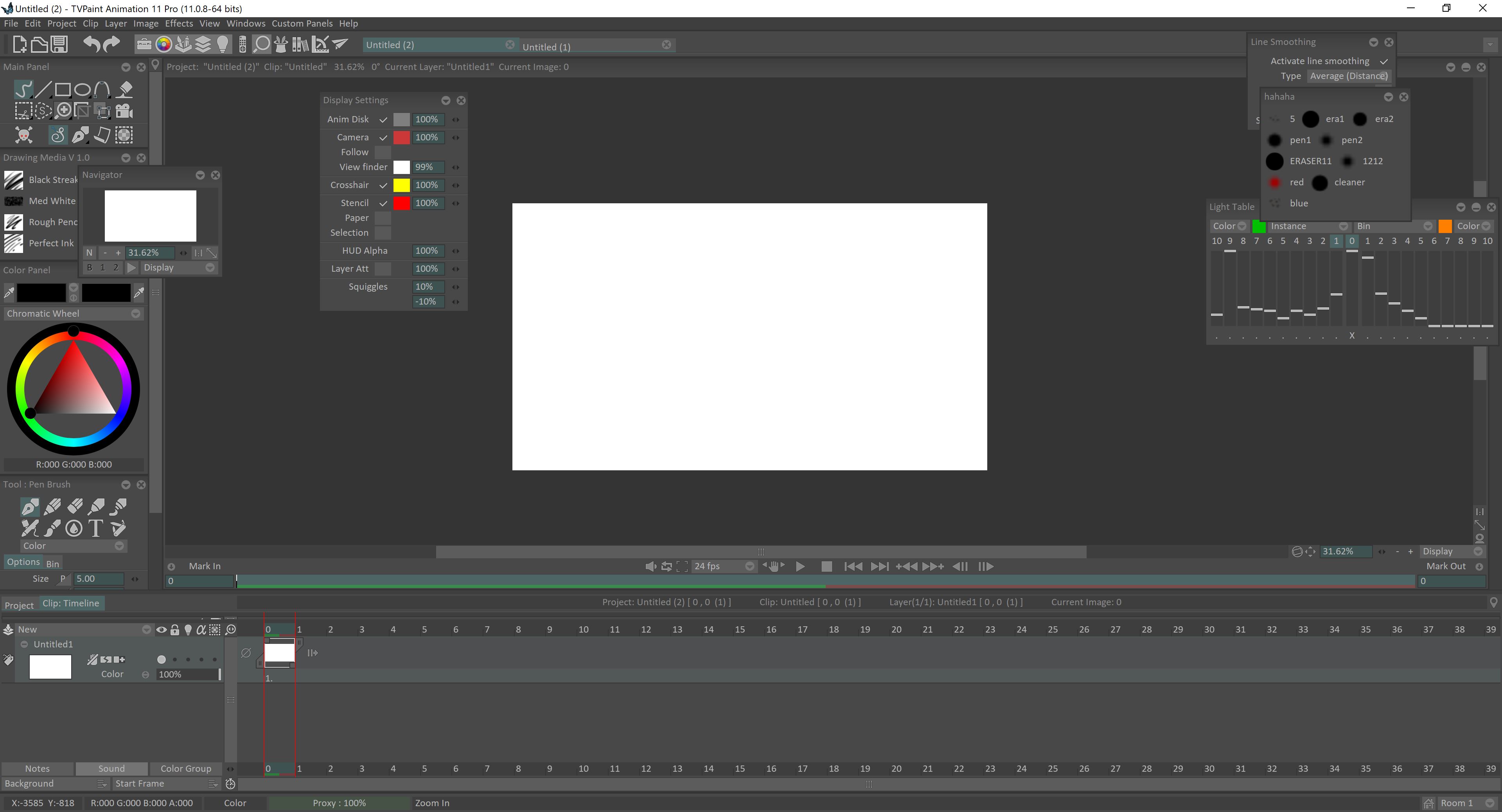Open the line smoothing Type dropdown

coord(1349,76)
